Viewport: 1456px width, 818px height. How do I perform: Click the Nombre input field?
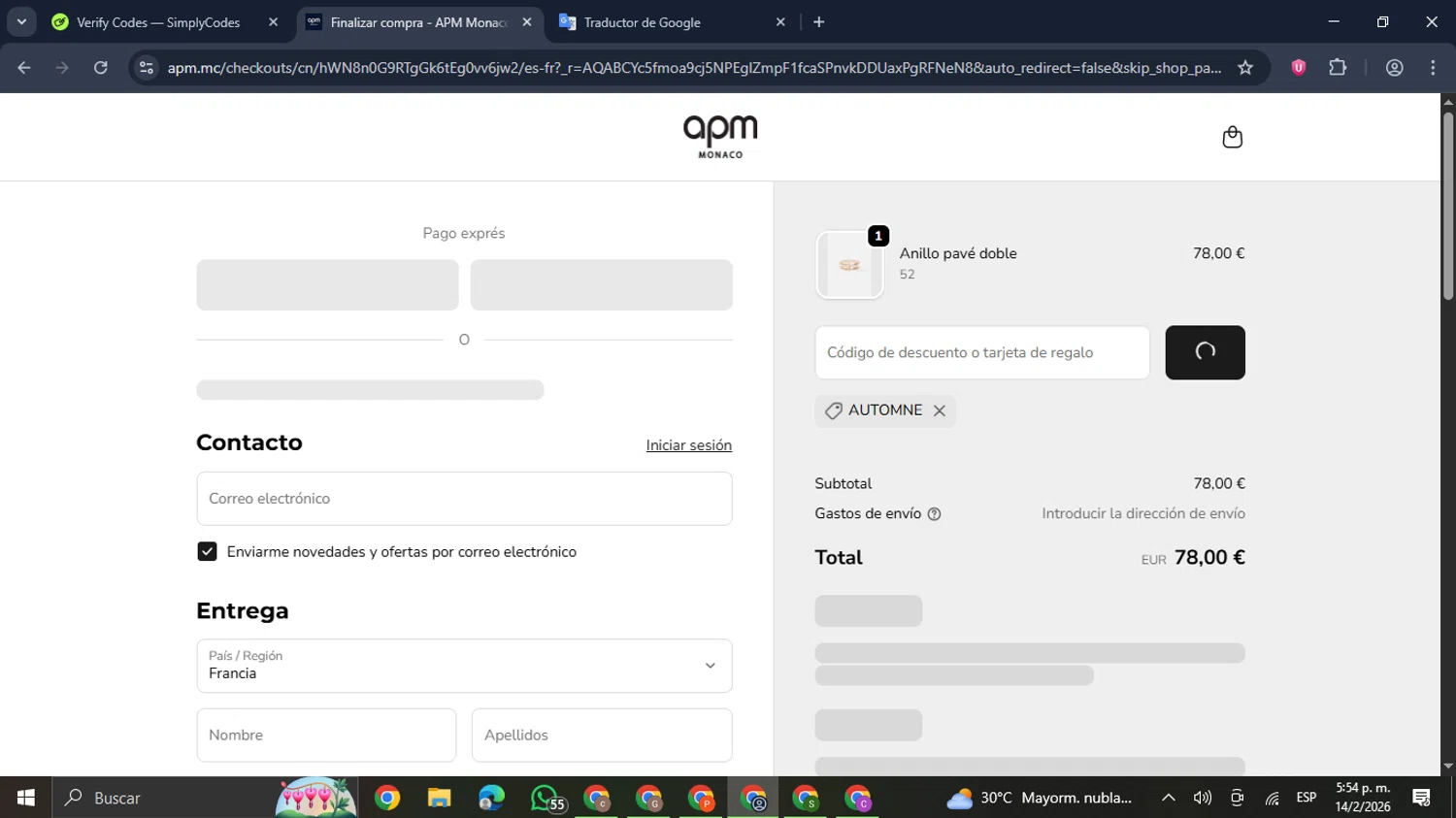coord(326,735)
